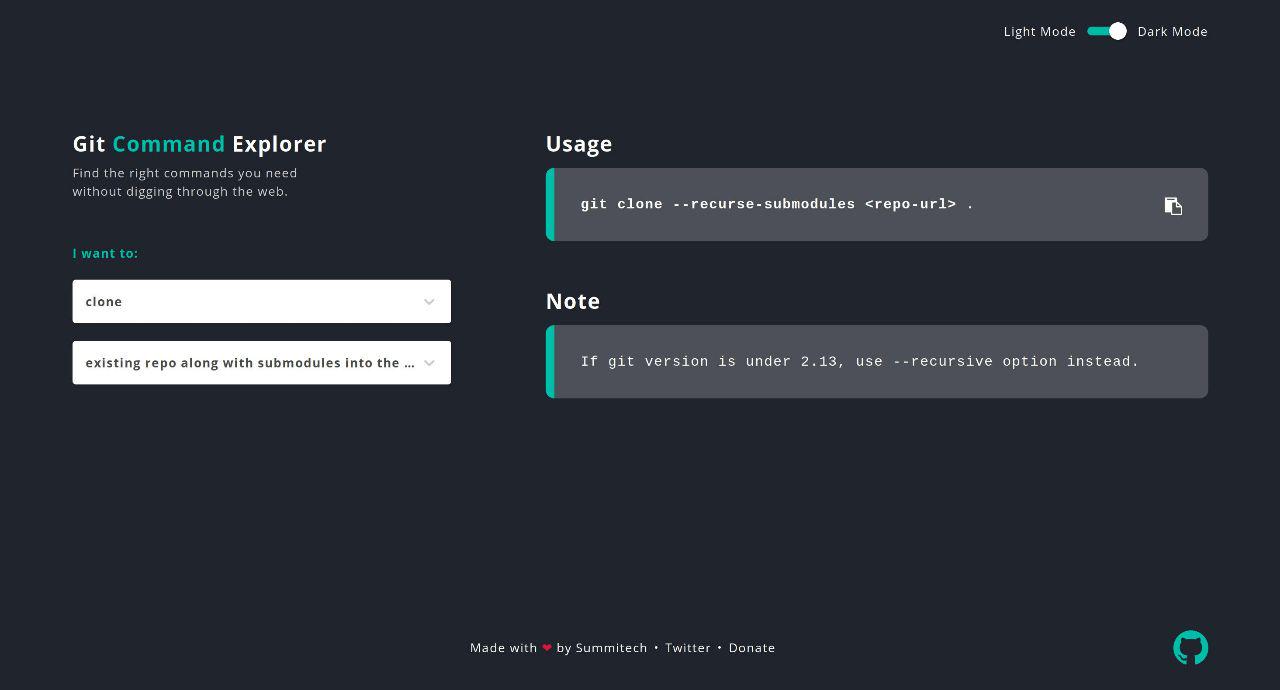
Task: Click the "Light Mode" label
Action: (x=1039, y=31)
